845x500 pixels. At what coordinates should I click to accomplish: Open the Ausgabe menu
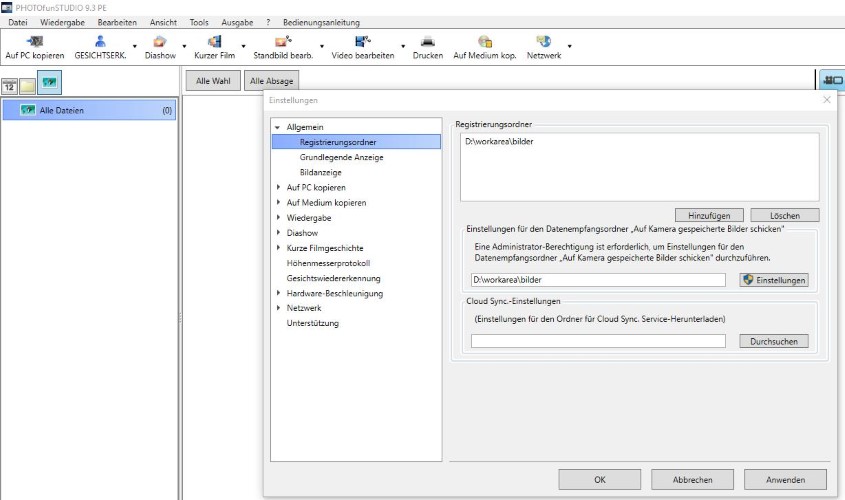click(237, 22)
